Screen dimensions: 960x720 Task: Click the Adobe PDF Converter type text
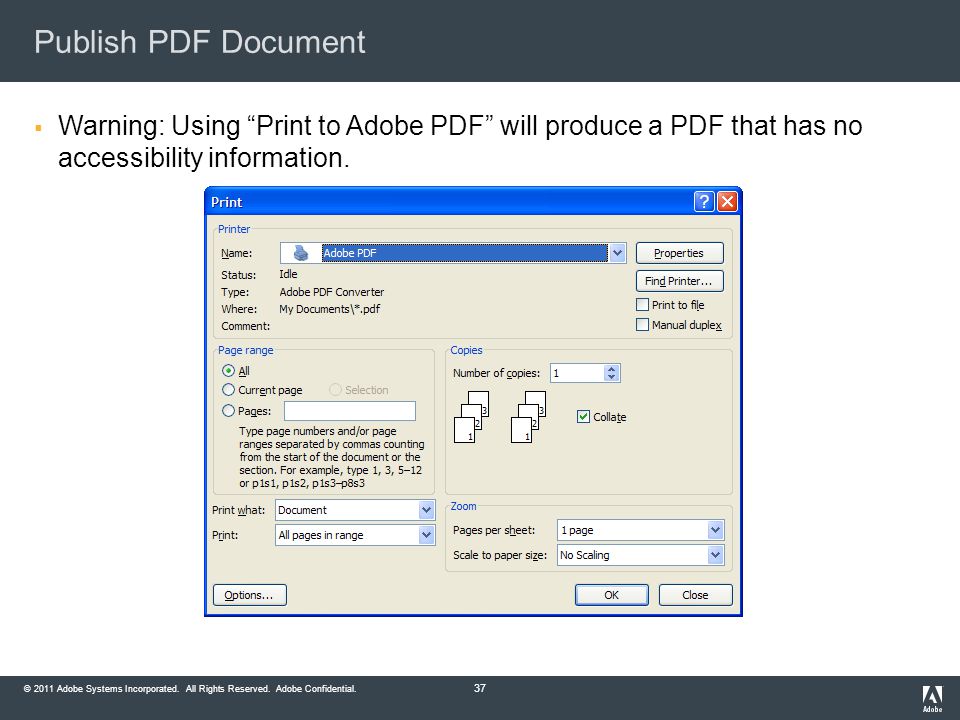coord(332,292)
